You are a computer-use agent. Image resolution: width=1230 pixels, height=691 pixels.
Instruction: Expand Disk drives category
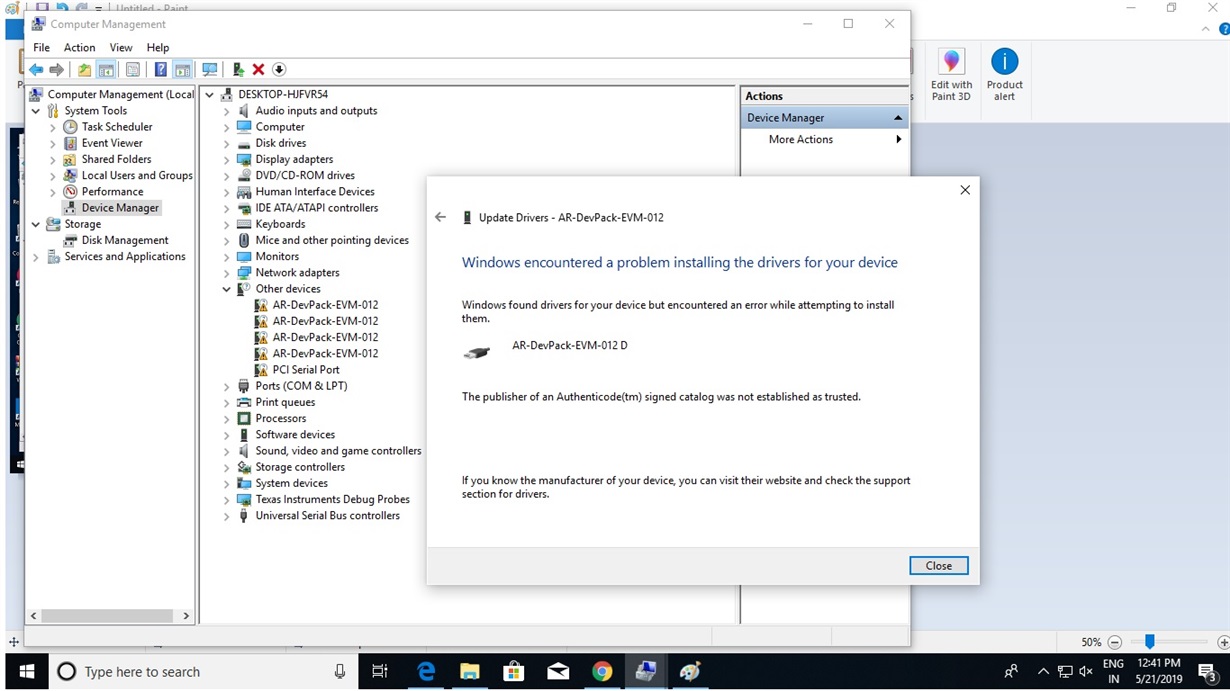coord(226,143)
